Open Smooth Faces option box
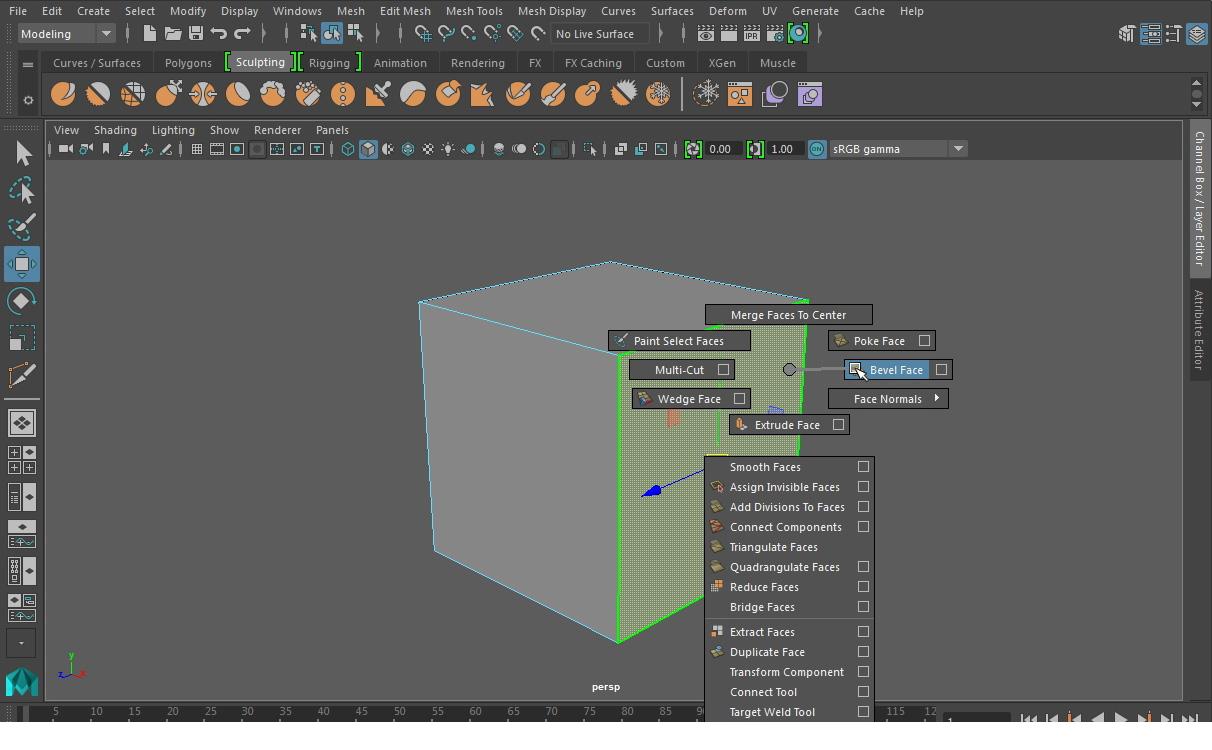Viewport: 1212px width, 750px height. point(863,467)
